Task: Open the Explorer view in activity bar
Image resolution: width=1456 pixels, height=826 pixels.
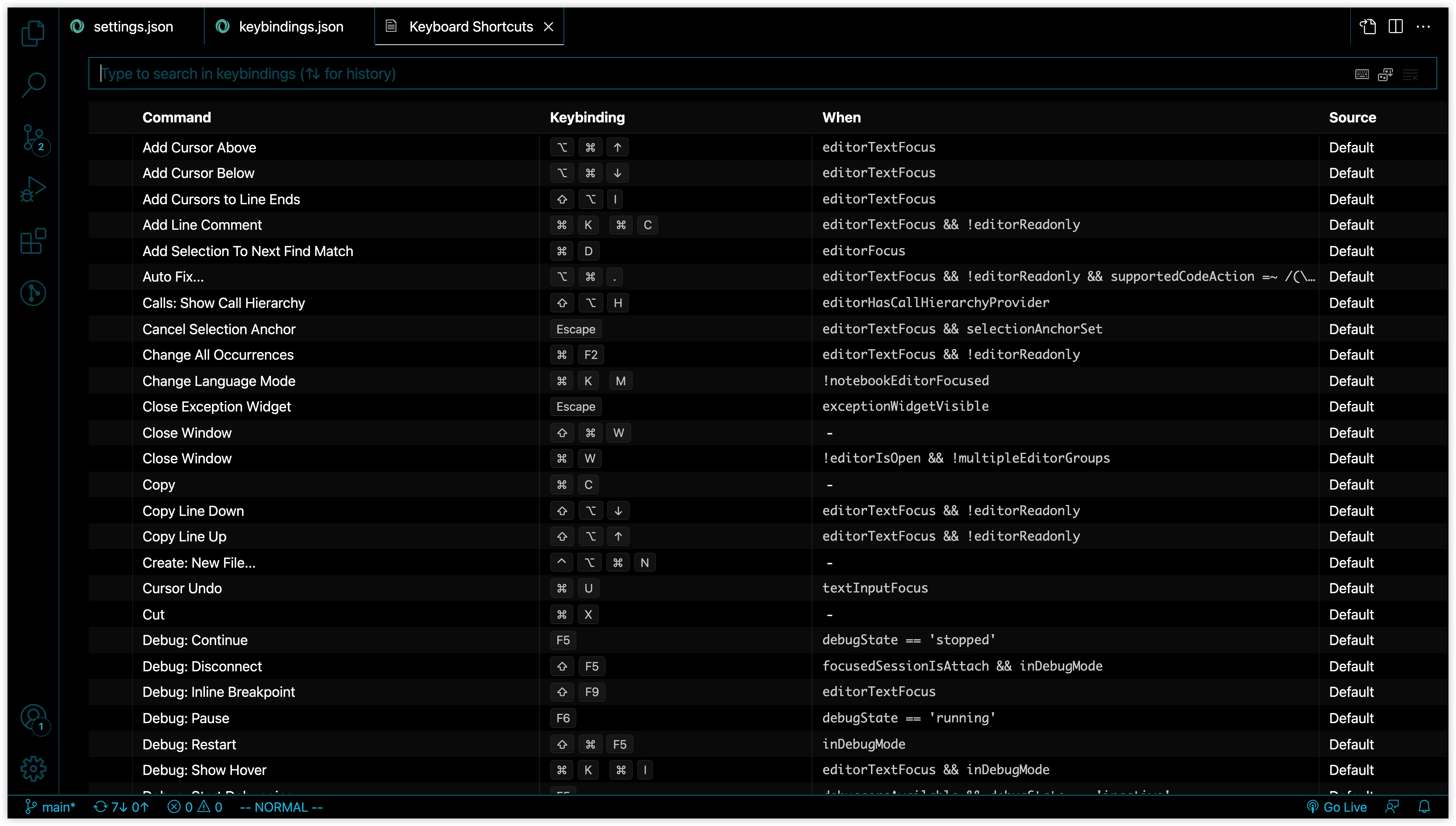Action: [x=33, y=33]
